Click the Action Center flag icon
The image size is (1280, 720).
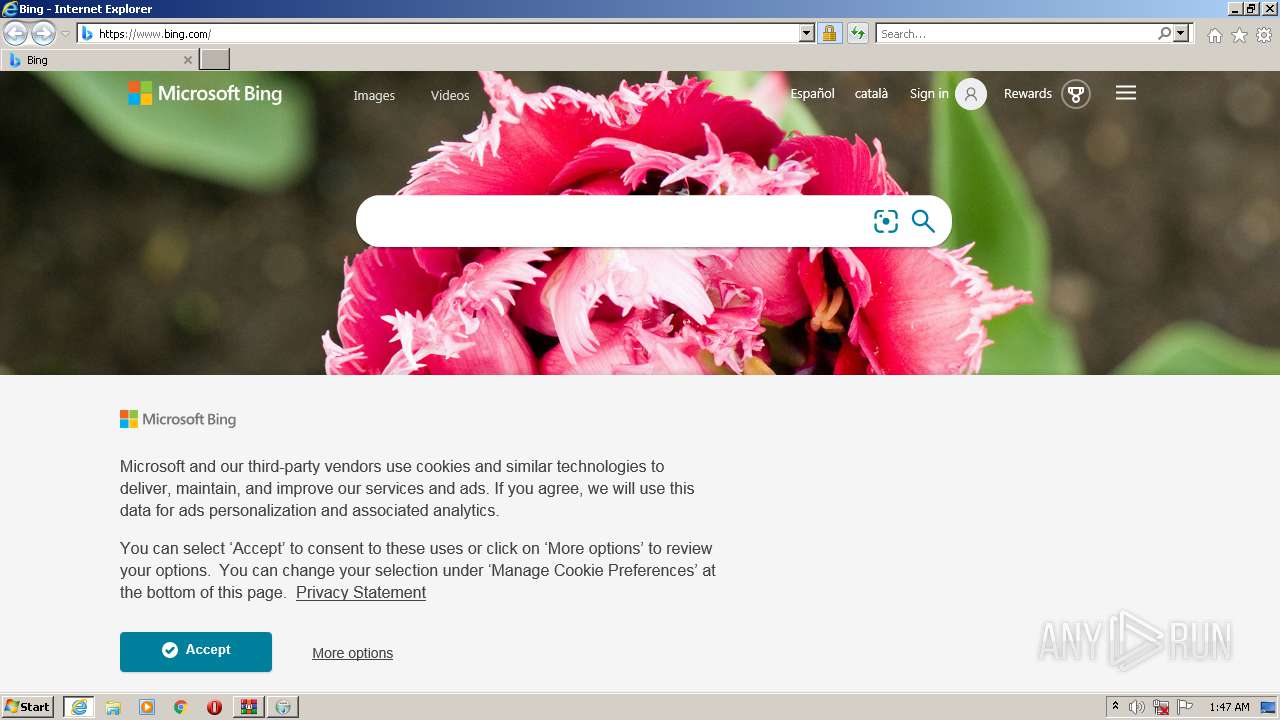(1185, 707)
